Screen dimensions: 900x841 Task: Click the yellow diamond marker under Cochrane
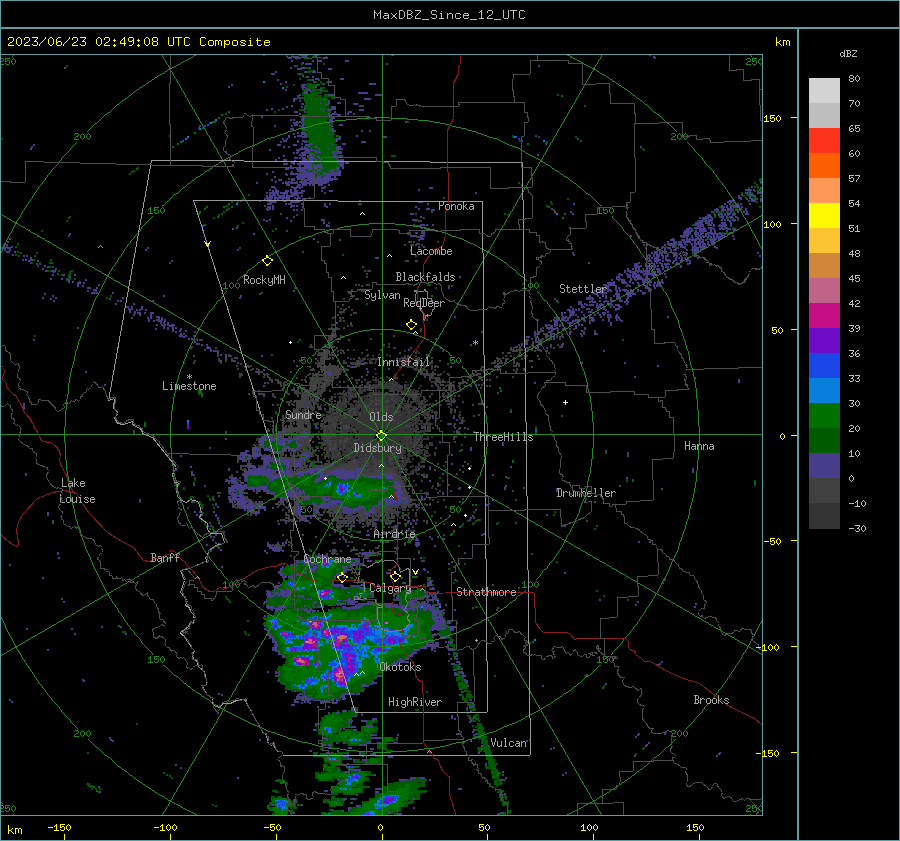pos(342,577)
